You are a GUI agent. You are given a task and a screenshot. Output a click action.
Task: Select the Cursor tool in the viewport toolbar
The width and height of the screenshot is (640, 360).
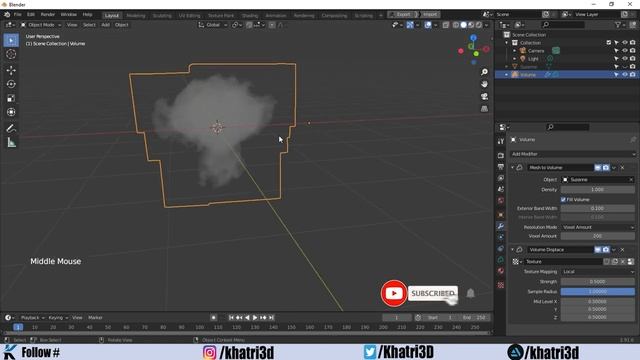click(11, 54)
